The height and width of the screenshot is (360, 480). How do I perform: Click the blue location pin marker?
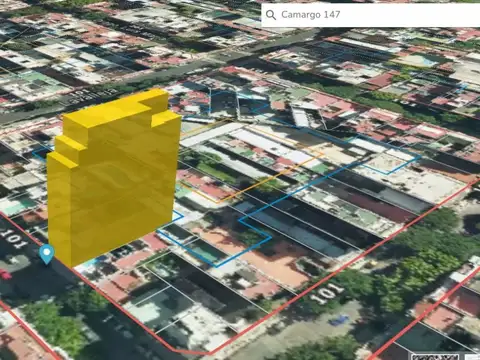[x=47, y=255]
